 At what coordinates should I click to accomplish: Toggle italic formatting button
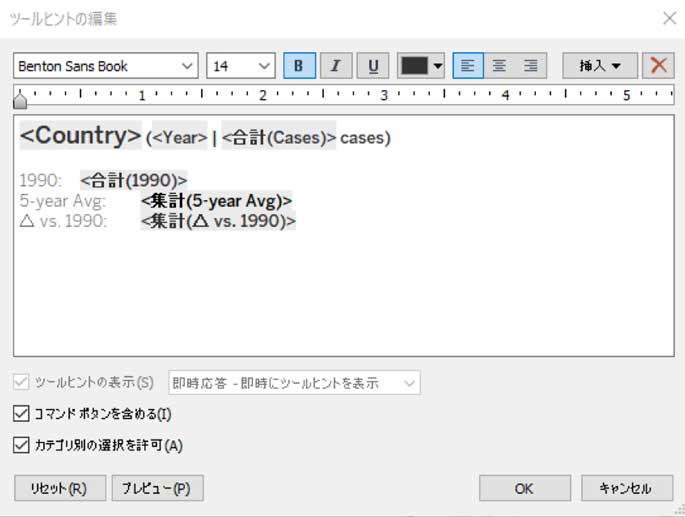click(336, 66)
